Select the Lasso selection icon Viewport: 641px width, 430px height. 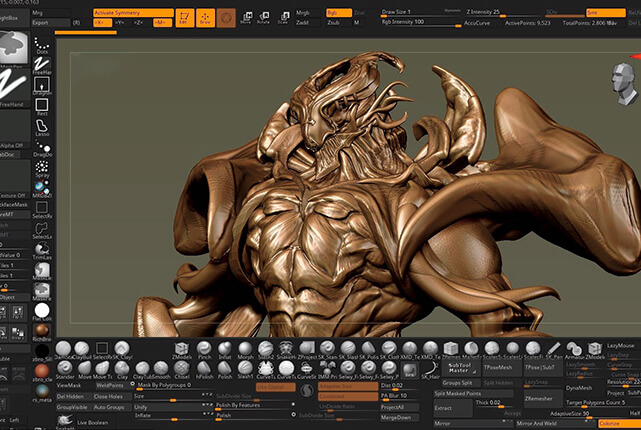pos(42,128)
